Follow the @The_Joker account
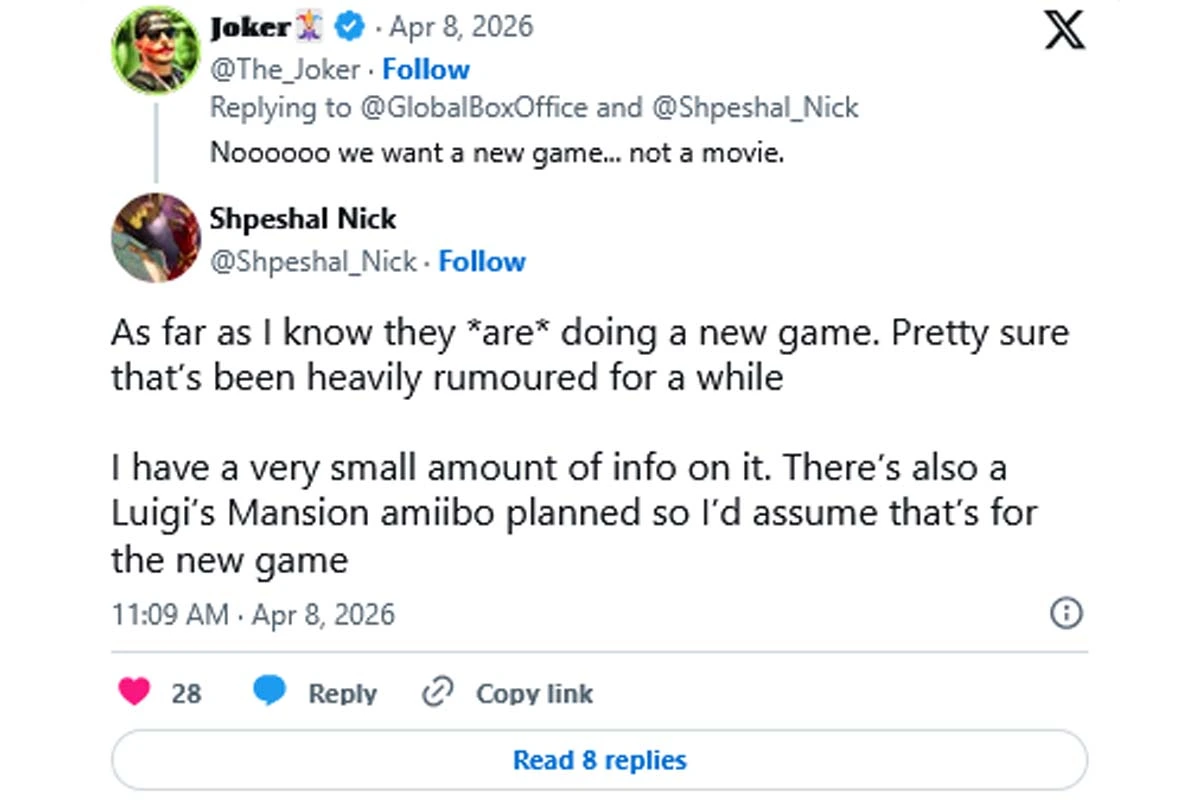The width and height of the screenshot is (1200, 800). pos(427,68)
